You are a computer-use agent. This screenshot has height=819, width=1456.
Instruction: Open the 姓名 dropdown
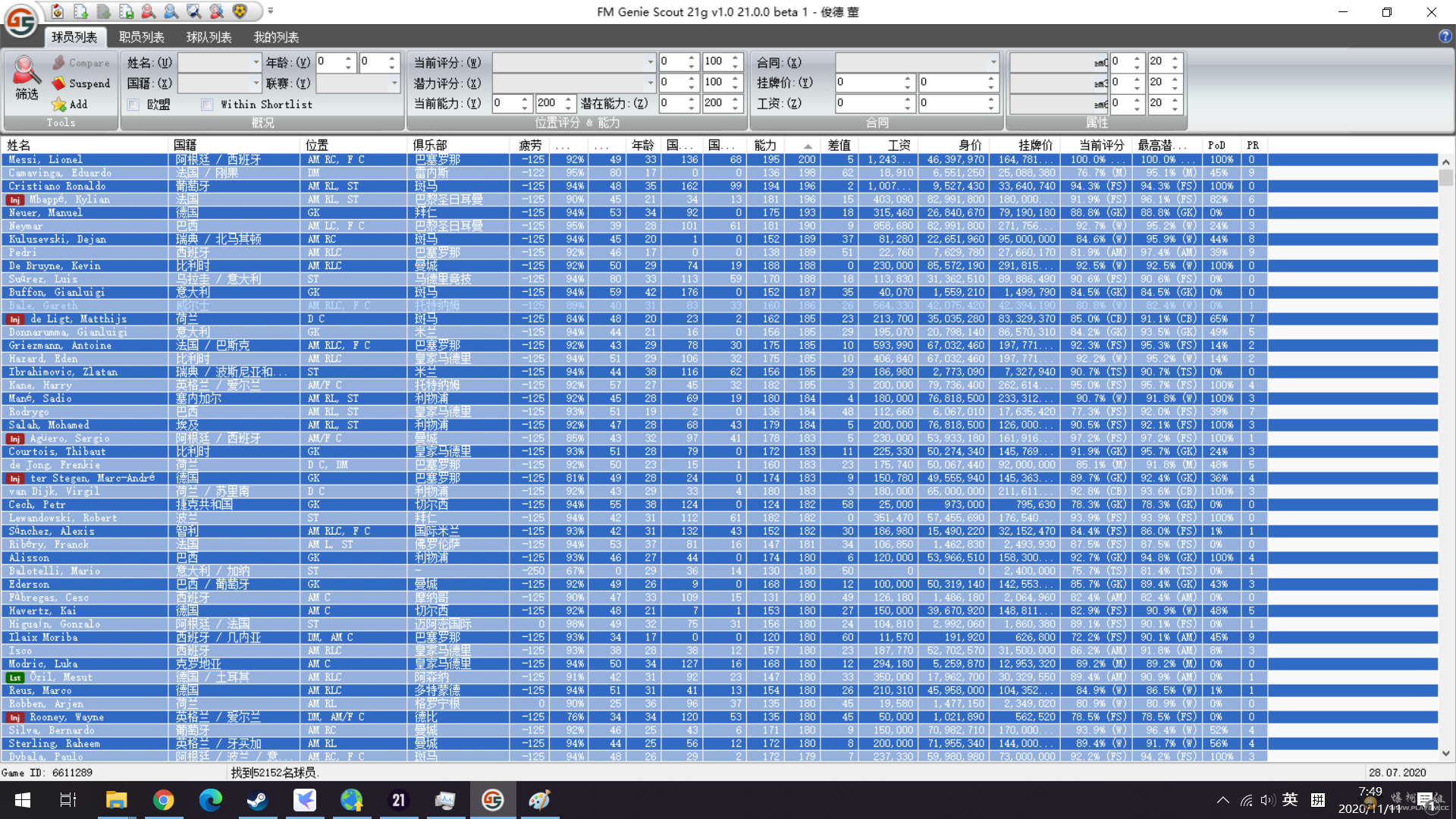tap(256, 62)
